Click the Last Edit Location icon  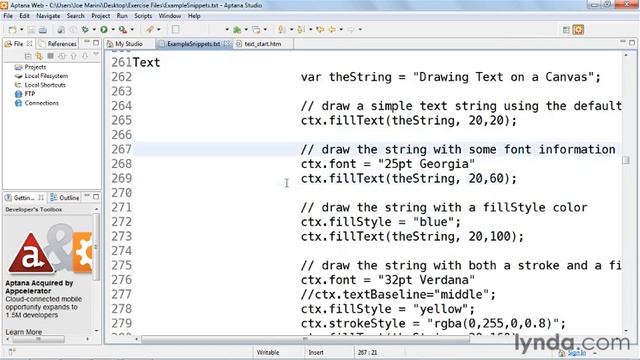pyautogui.click(x=320, y=29)
